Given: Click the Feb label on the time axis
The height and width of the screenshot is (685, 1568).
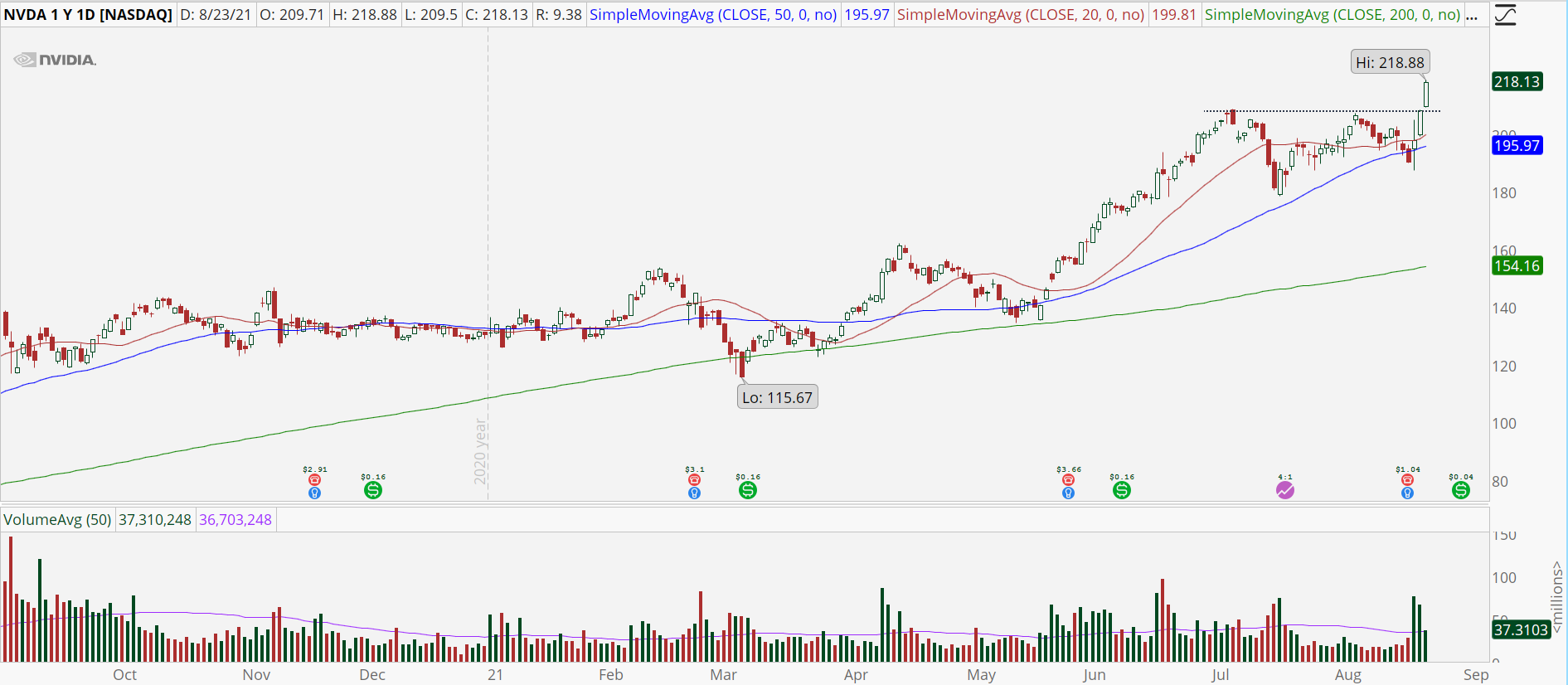Looking at the screenshot, I should click(x=611, y=674).
